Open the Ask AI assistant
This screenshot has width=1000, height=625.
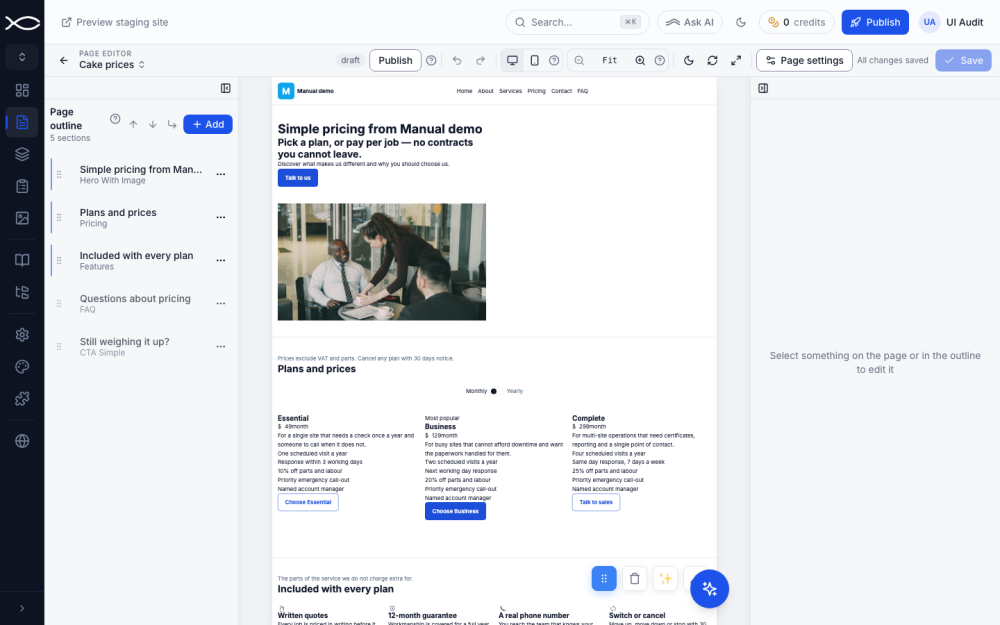(689, 22)
